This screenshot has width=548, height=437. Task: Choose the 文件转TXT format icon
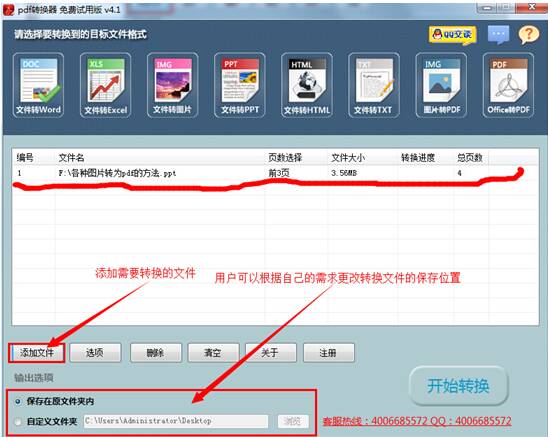pos(374,85)
